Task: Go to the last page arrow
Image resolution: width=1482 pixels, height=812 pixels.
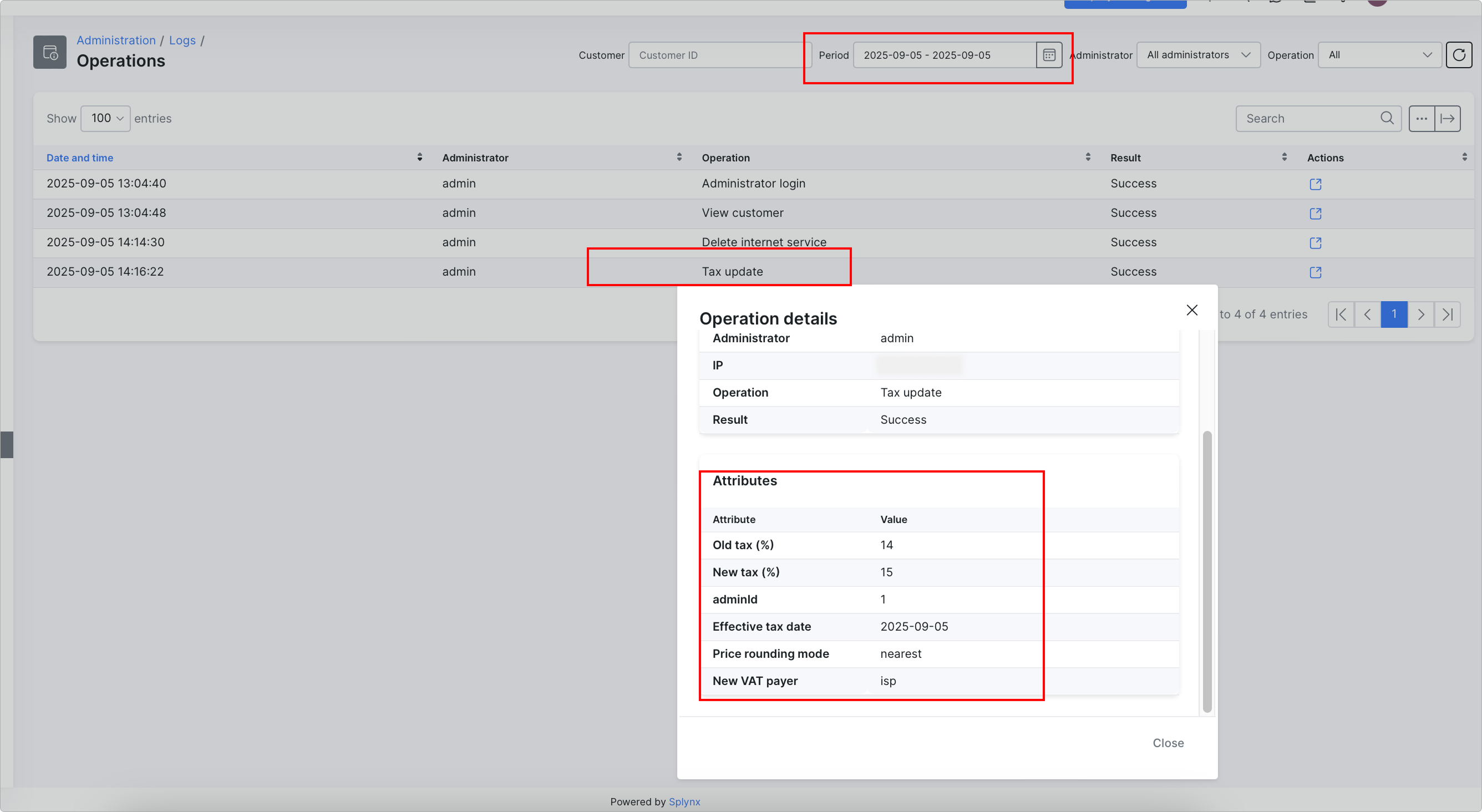Action: [x=1447, y=314]
